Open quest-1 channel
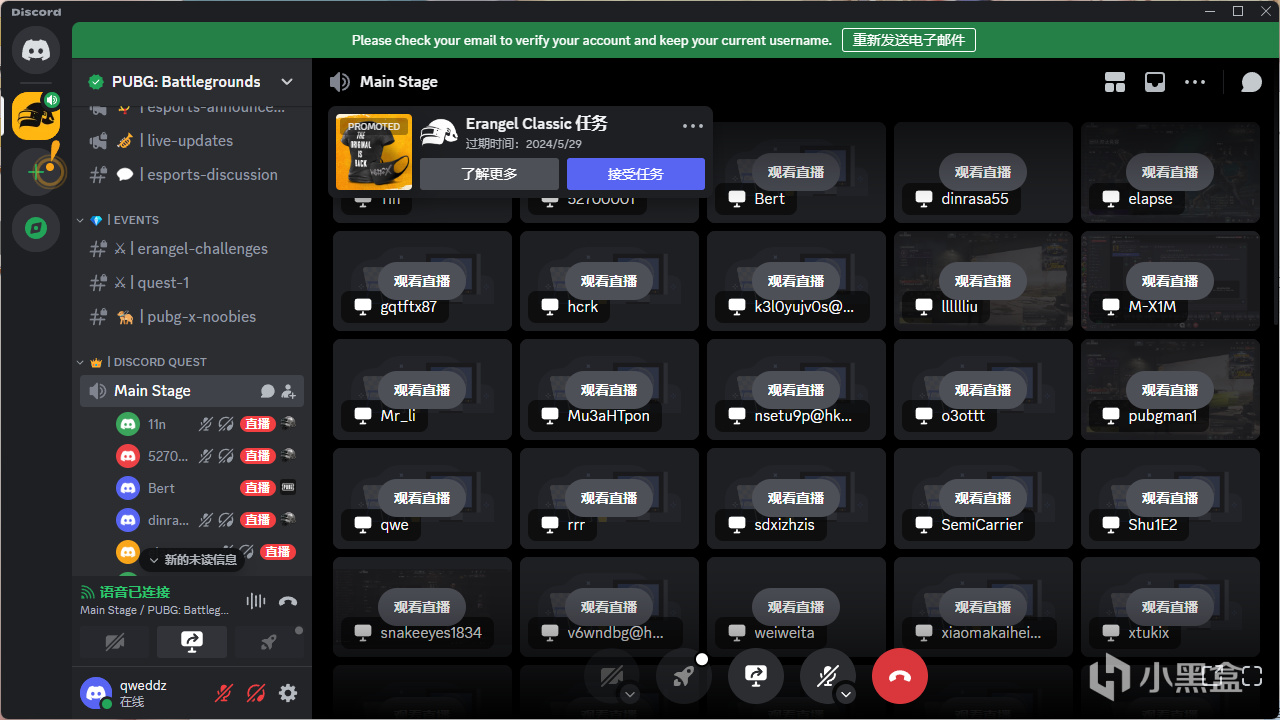This screenshot has width=1280, height=720. pyautogui.click(x=192, y=283)
